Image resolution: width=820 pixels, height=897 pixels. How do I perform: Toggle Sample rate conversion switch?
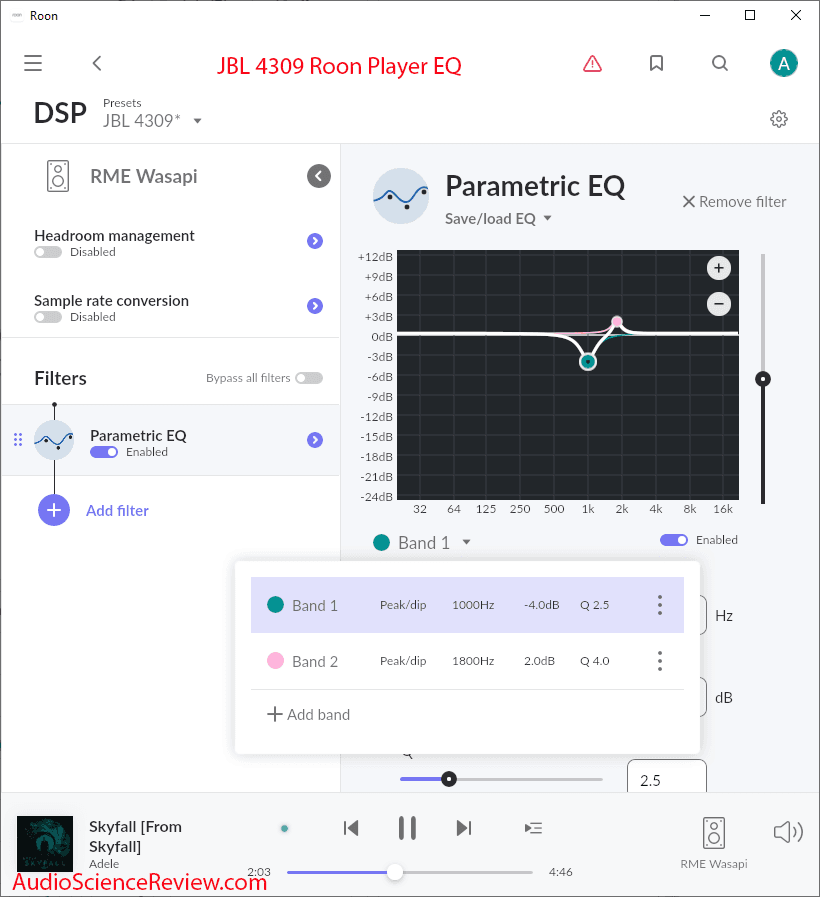(48, 317)
